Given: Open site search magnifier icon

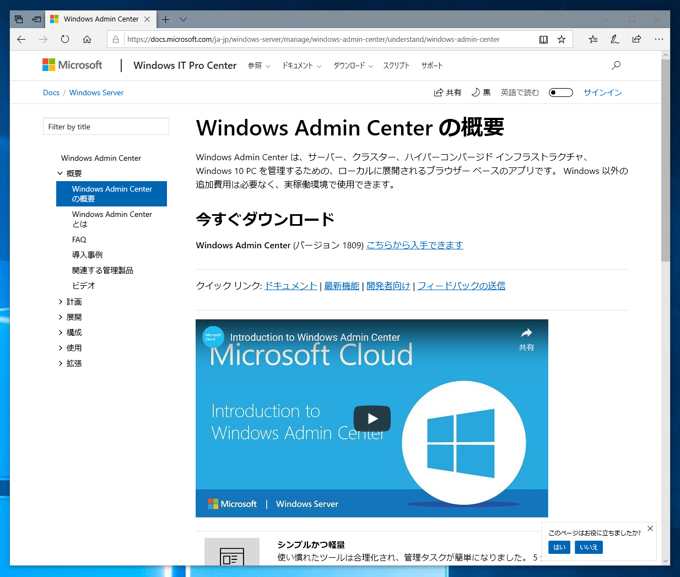Looking at the screenshot, I should [616, 66].
